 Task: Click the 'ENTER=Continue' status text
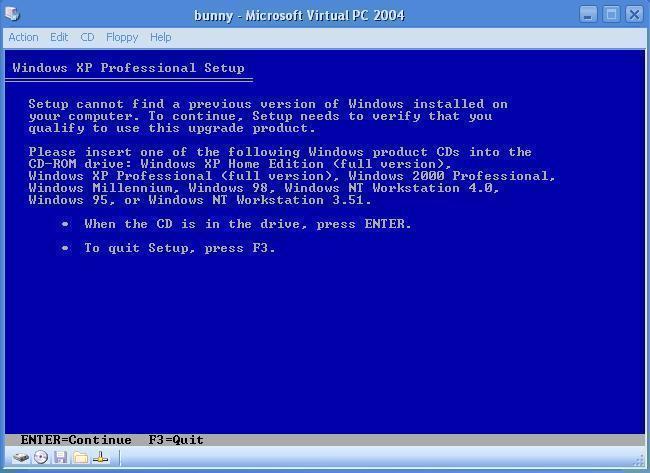click(x=76, y=440)
